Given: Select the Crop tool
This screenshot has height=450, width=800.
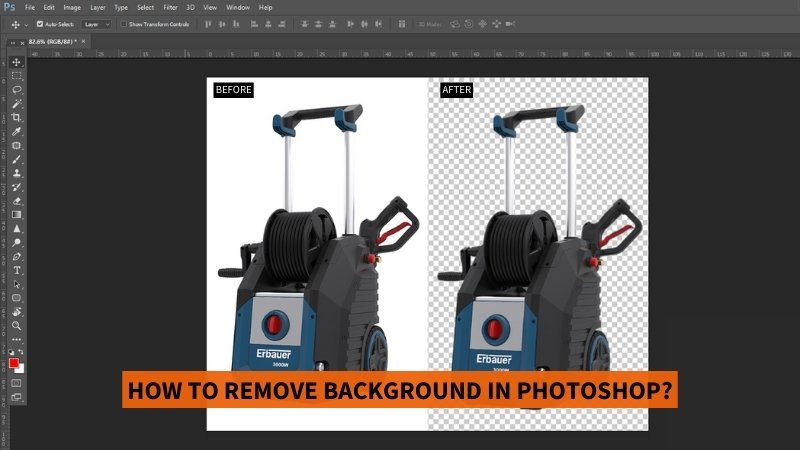Looking at the screenshot, I should coord(16,117).
